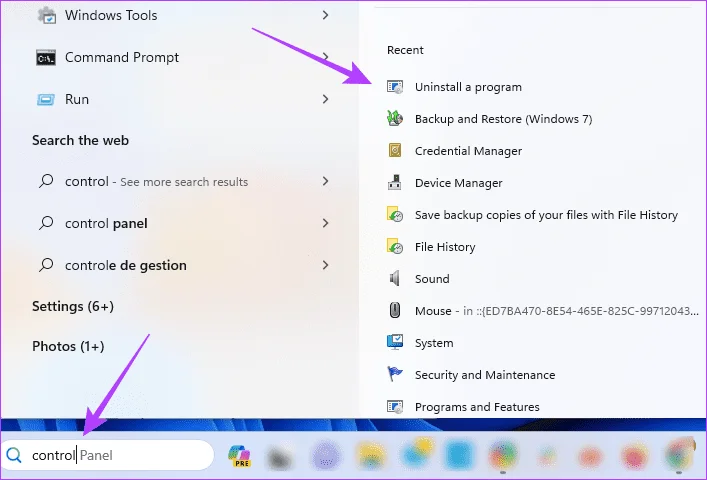The height and width of the screenshot is (480, 707).
Task: Click the Programs and Features icon
Action: [x=395, y=407]
